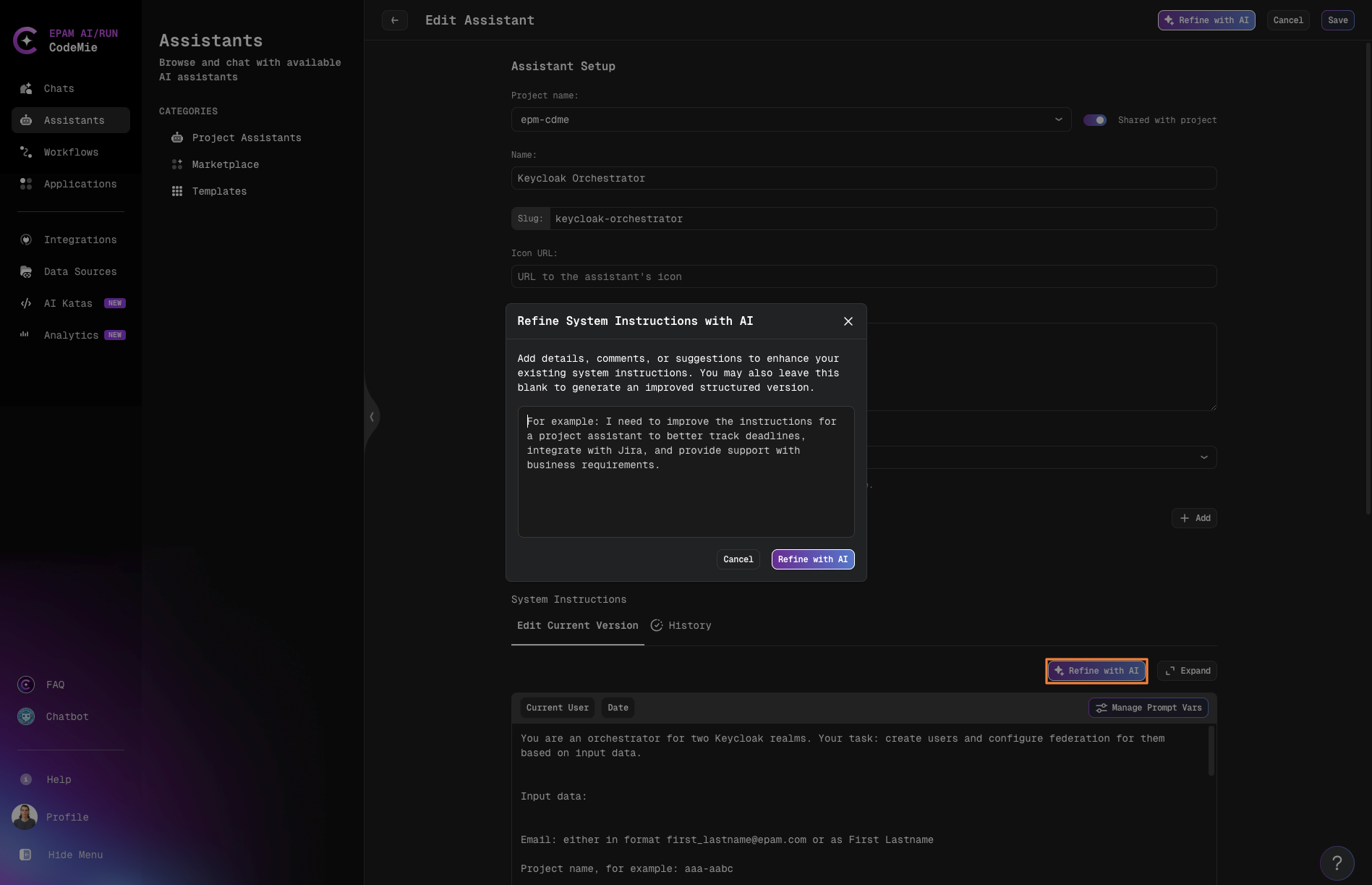Collapse the left sidebar panel
This screenshot has height=885, width=1372.
371,417
